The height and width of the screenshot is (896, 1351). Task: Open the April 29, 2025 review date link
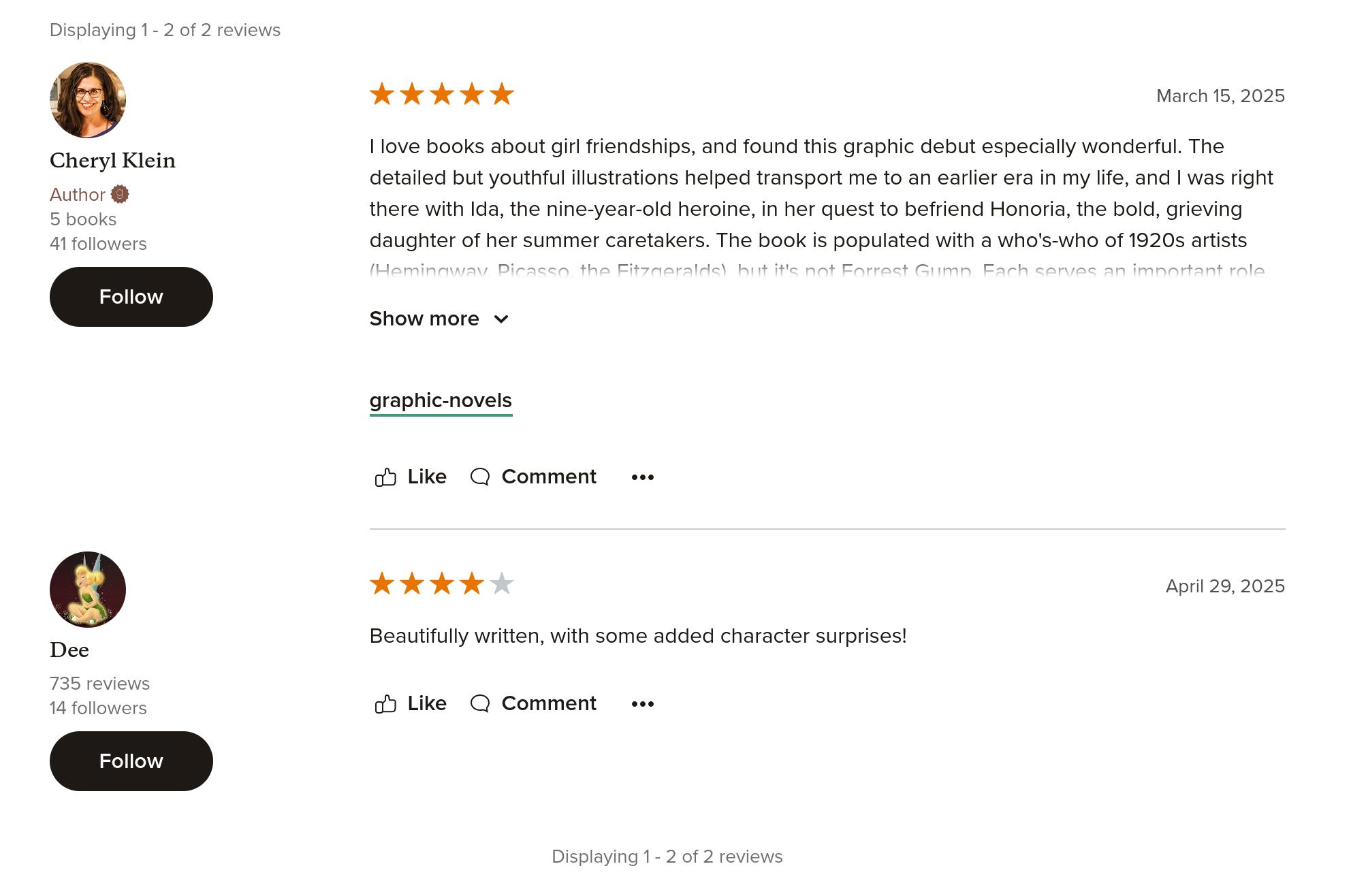coord(1225,586)
